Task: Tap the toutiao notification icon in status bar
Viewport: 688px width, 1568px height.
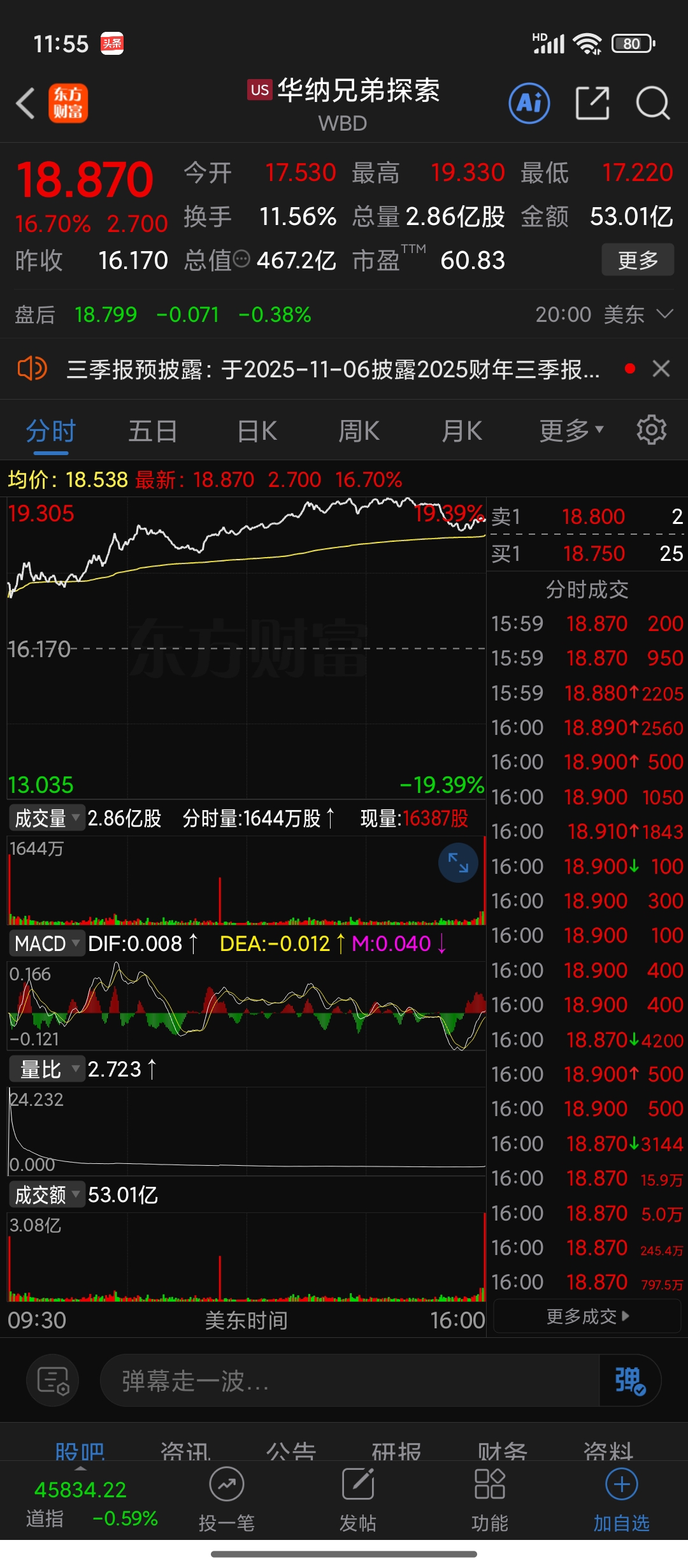Action: [x=112, y=43]
